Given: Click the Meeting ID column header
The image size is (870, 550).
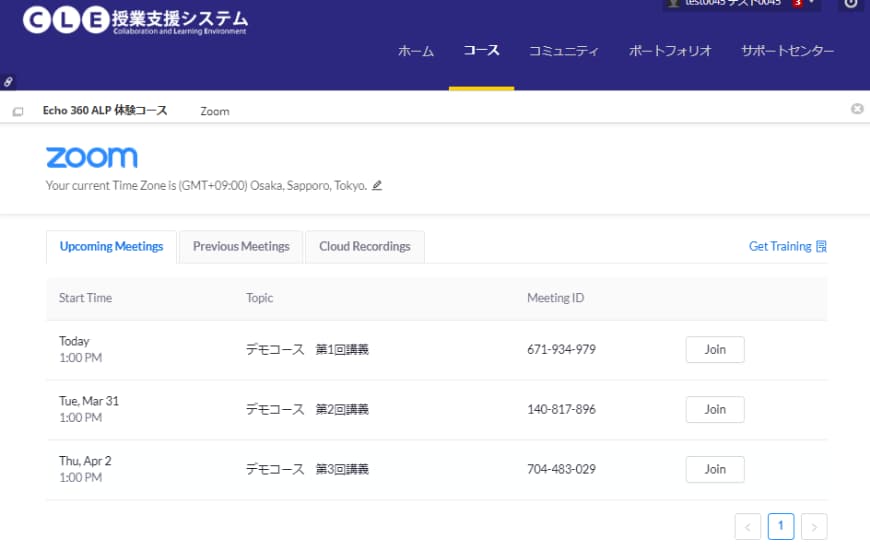Looking at the screenshot, I should (x=555, y=298).
